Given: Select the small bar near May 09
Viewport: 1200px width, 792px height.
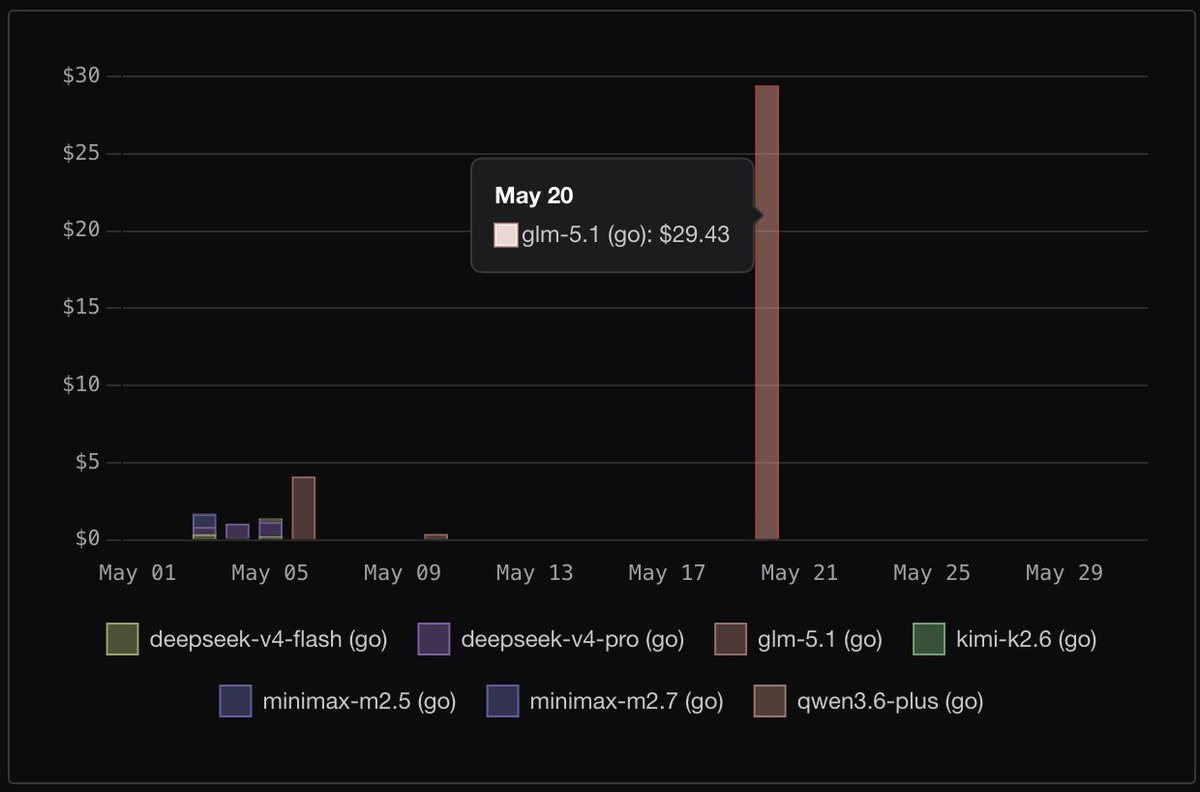Looking at the screenshot, I should 436,537.
